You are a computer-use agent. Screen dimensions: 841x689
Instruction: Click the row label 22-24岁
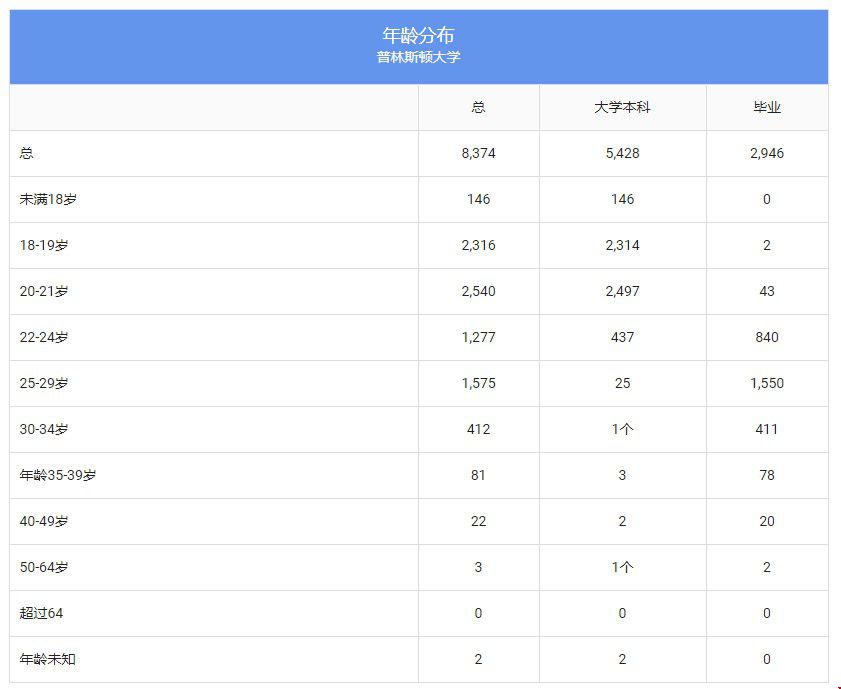[x=44, y=337]
